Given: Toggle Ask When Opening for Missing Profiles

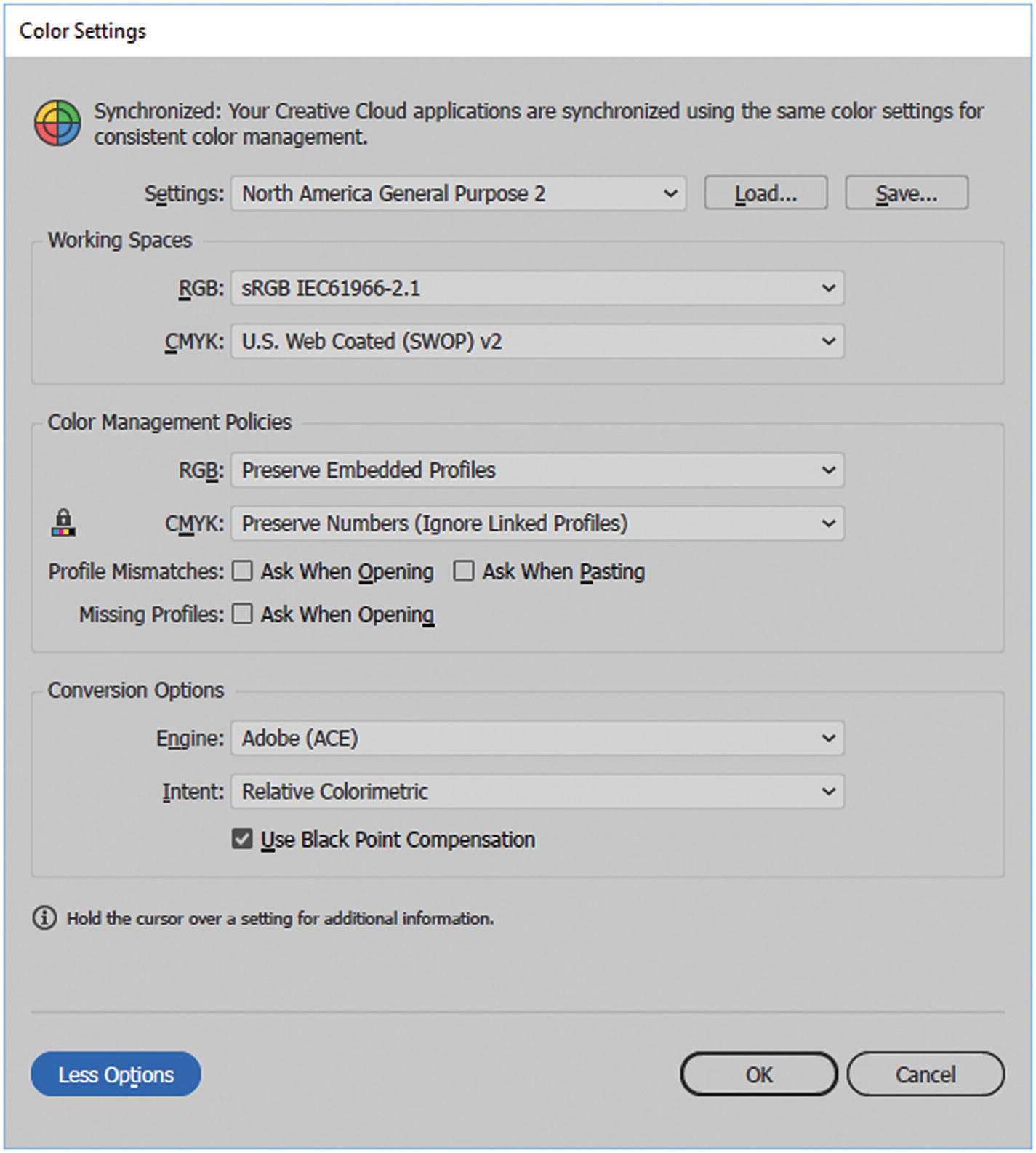Looking at the screenshot, I should coord(243,614).
